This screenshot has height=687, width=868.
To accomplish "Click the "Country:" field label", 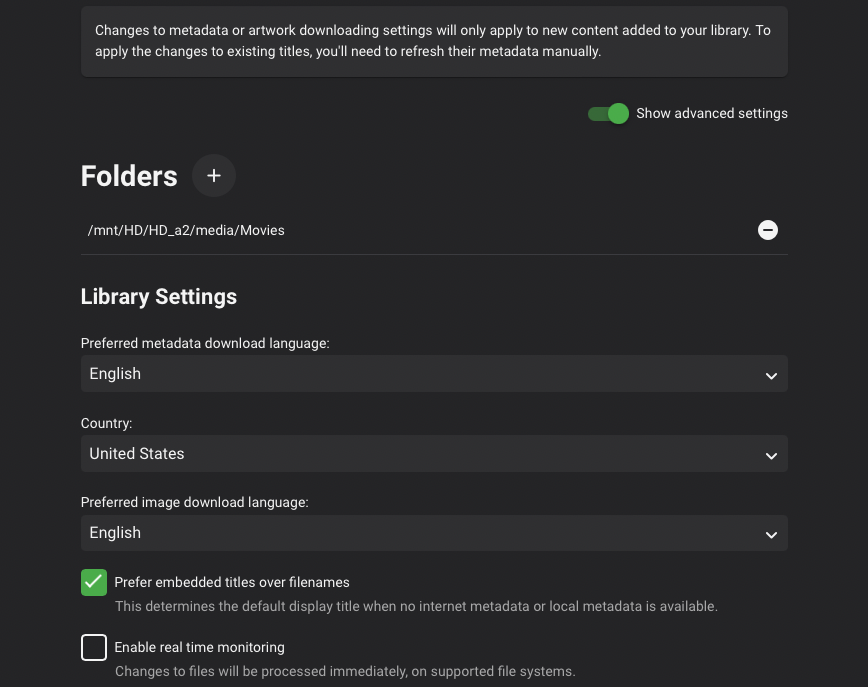I will (107, 423).
